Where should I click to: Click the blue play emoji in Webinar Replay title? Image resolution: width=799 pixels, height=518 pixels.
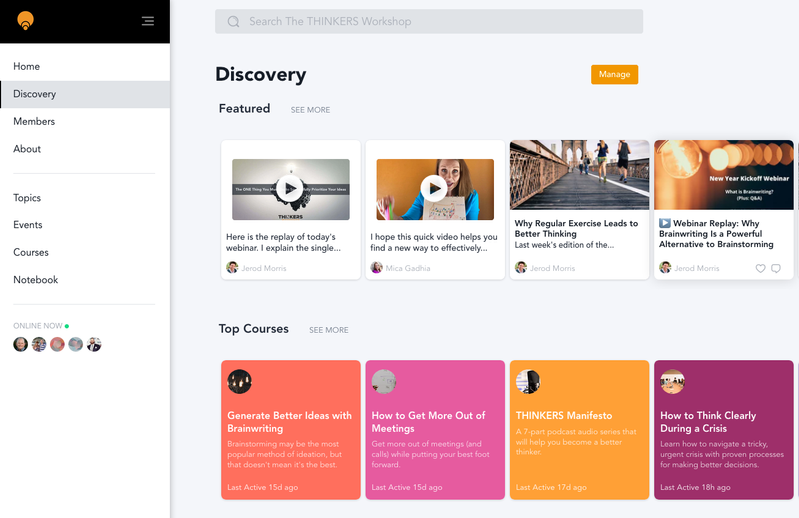(664, 223)
